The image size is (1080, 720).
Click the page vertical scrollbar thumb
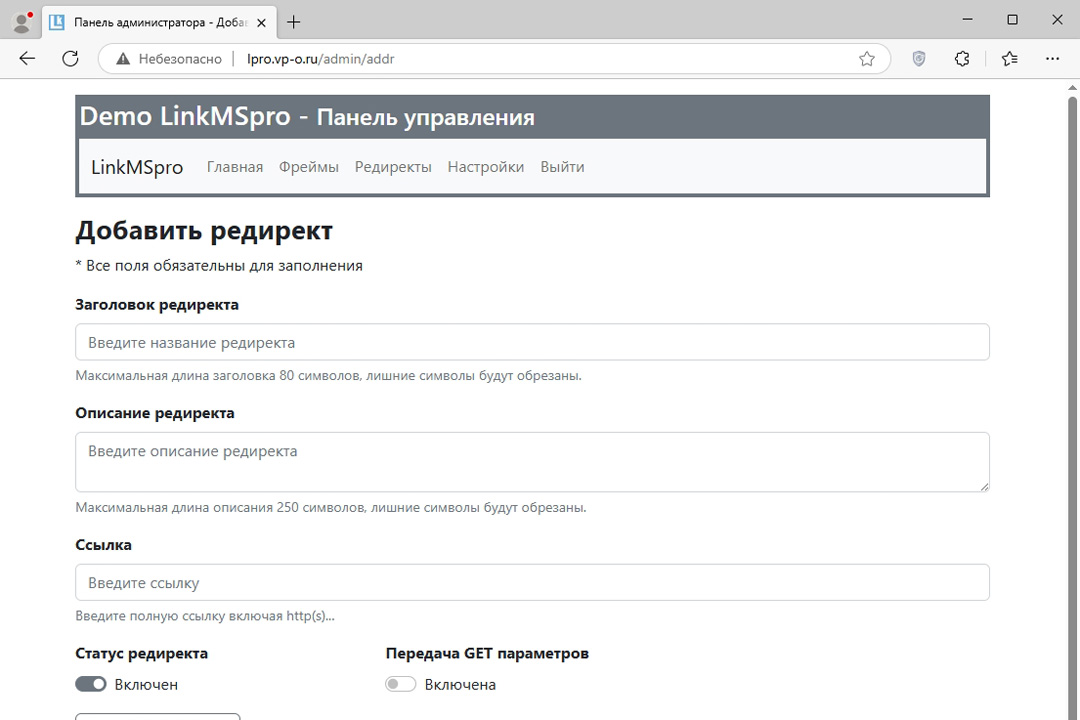[1072, 407]
